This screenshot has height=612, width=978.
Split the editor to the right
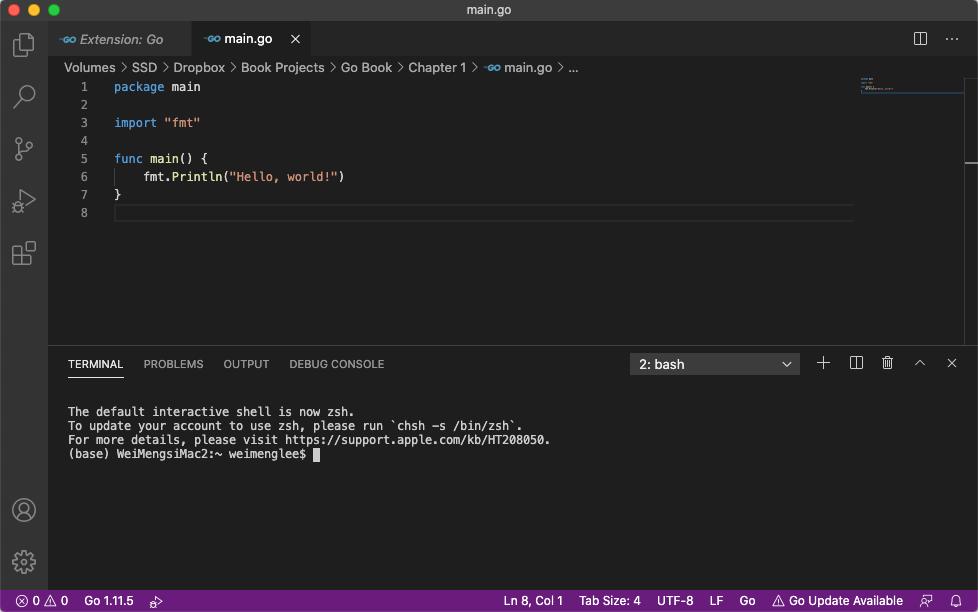920,39
